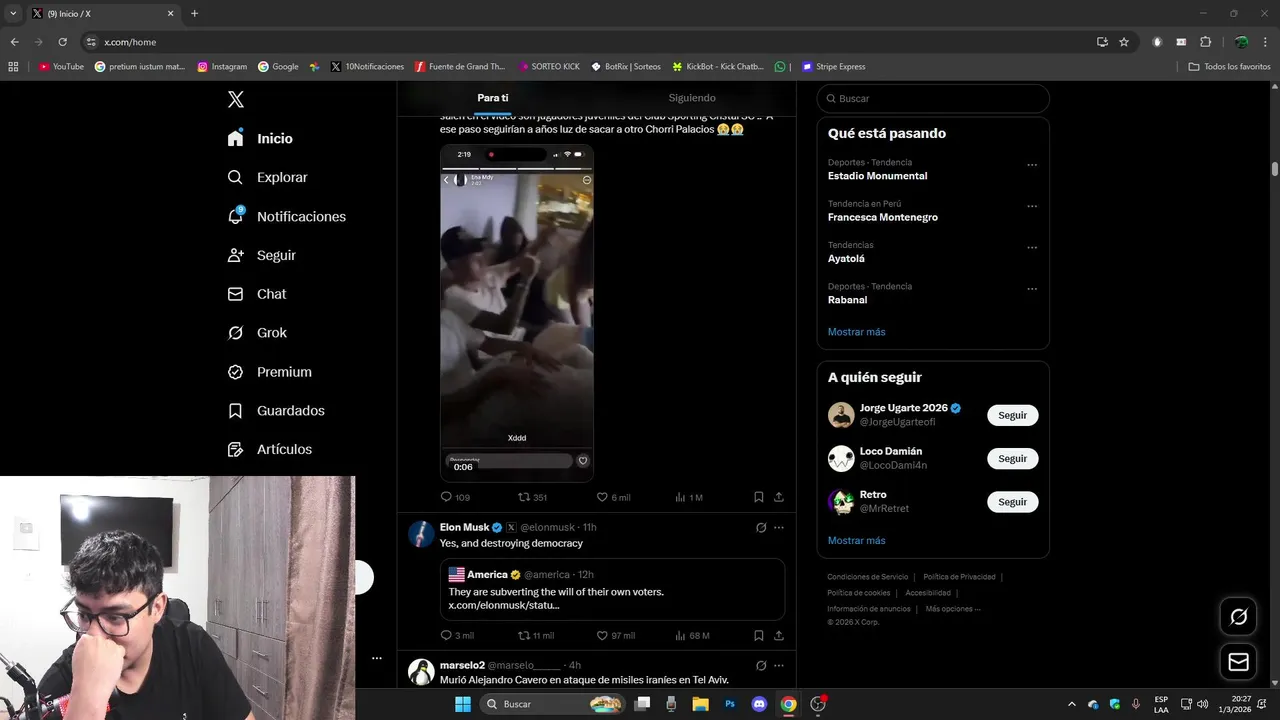Click the address bar showing x.com/home

click(590, 42)
